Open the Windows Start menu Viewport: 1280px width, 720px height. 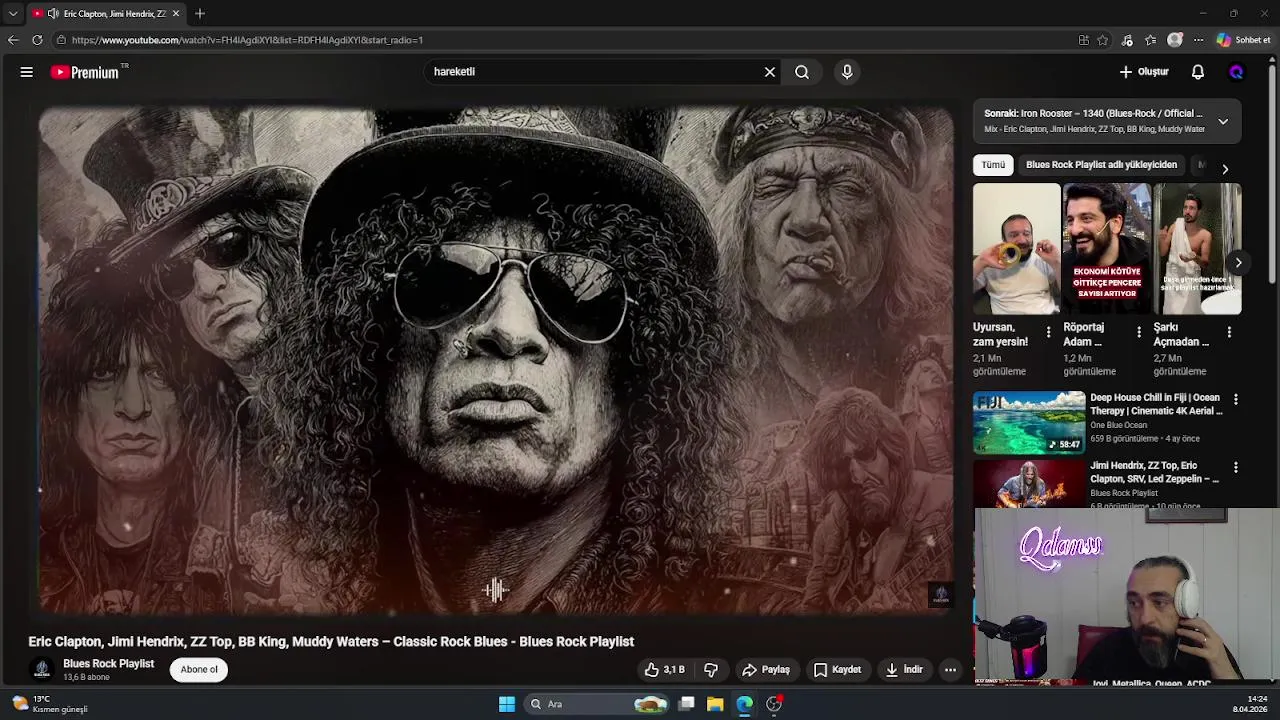tap(507, 704)
